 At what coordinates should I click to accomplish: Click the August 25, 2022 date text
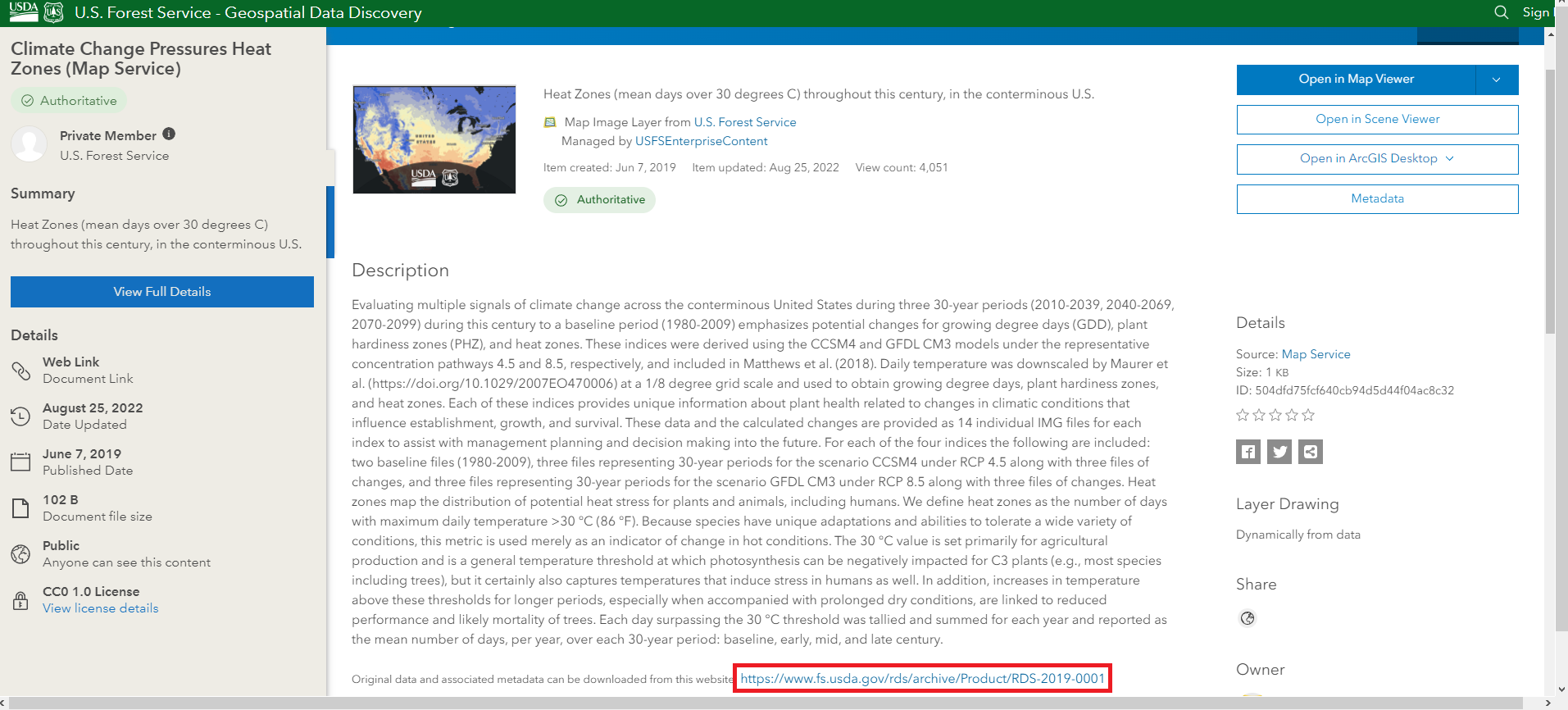click(93, 408)
